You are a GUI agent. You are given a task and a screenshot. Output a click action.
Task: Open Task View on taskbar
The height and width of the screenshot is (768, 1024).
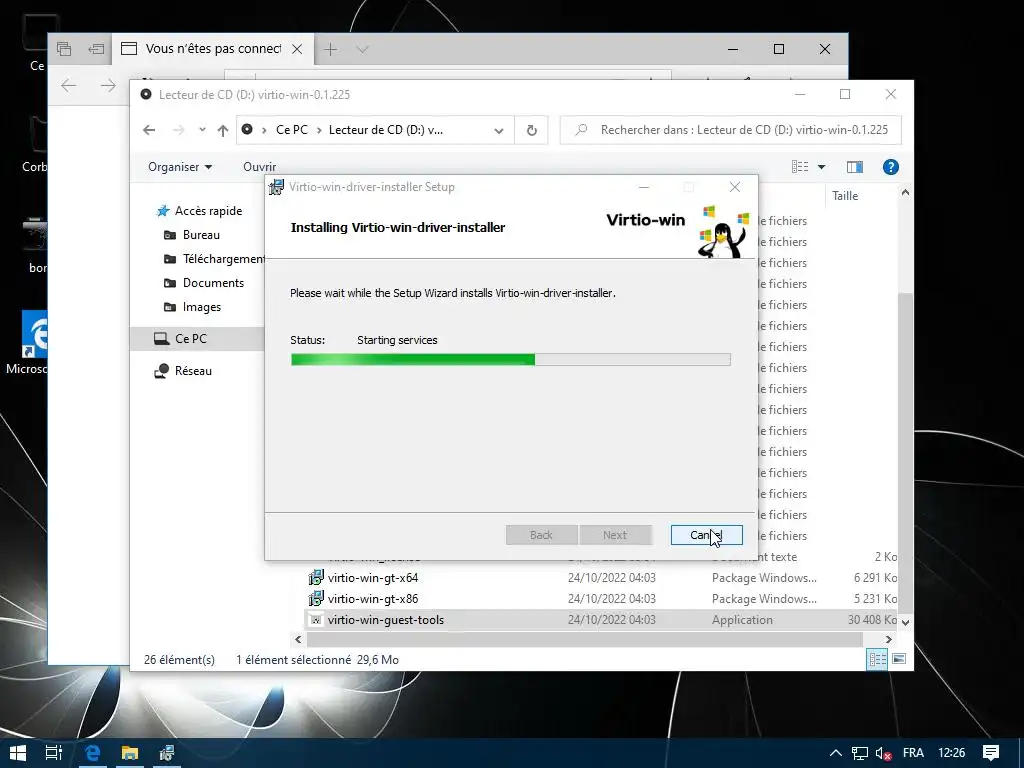pos(54,753)
